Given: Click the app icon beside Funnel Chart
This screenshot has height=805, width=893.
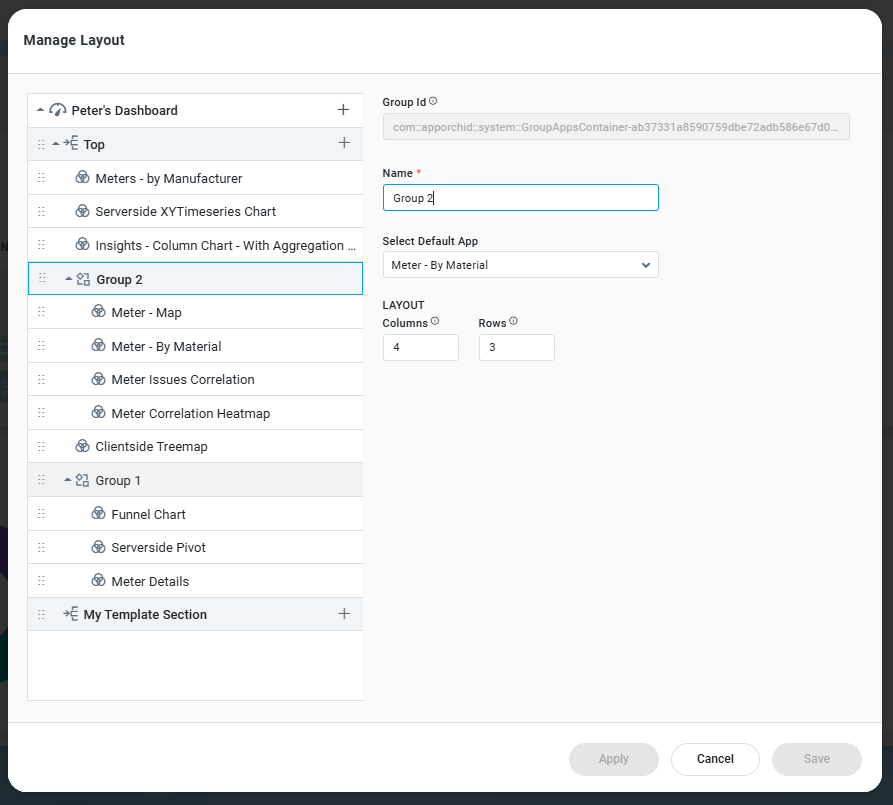Looking at the screenshot, I should point(98,514).
